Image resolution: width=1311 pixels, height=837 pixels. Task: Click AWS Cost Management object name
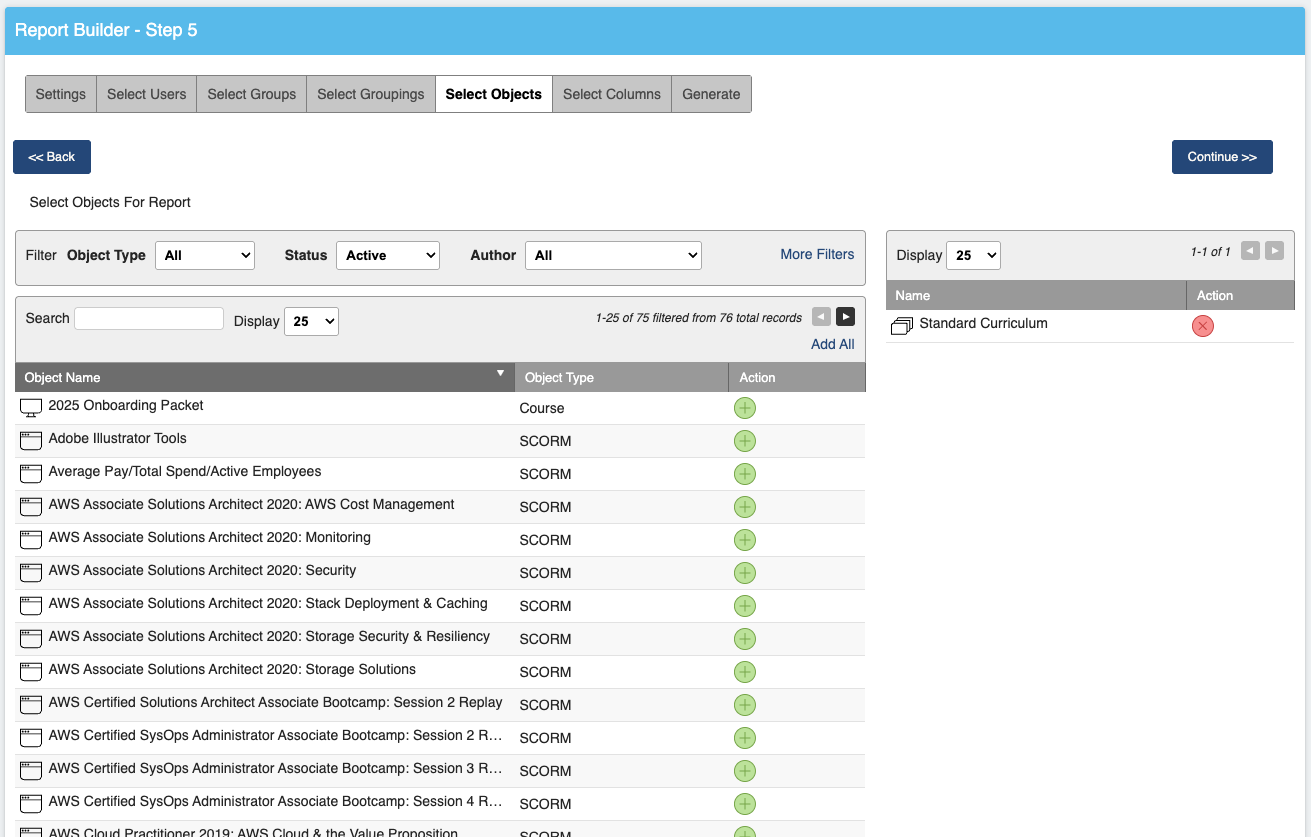point(252,504)
